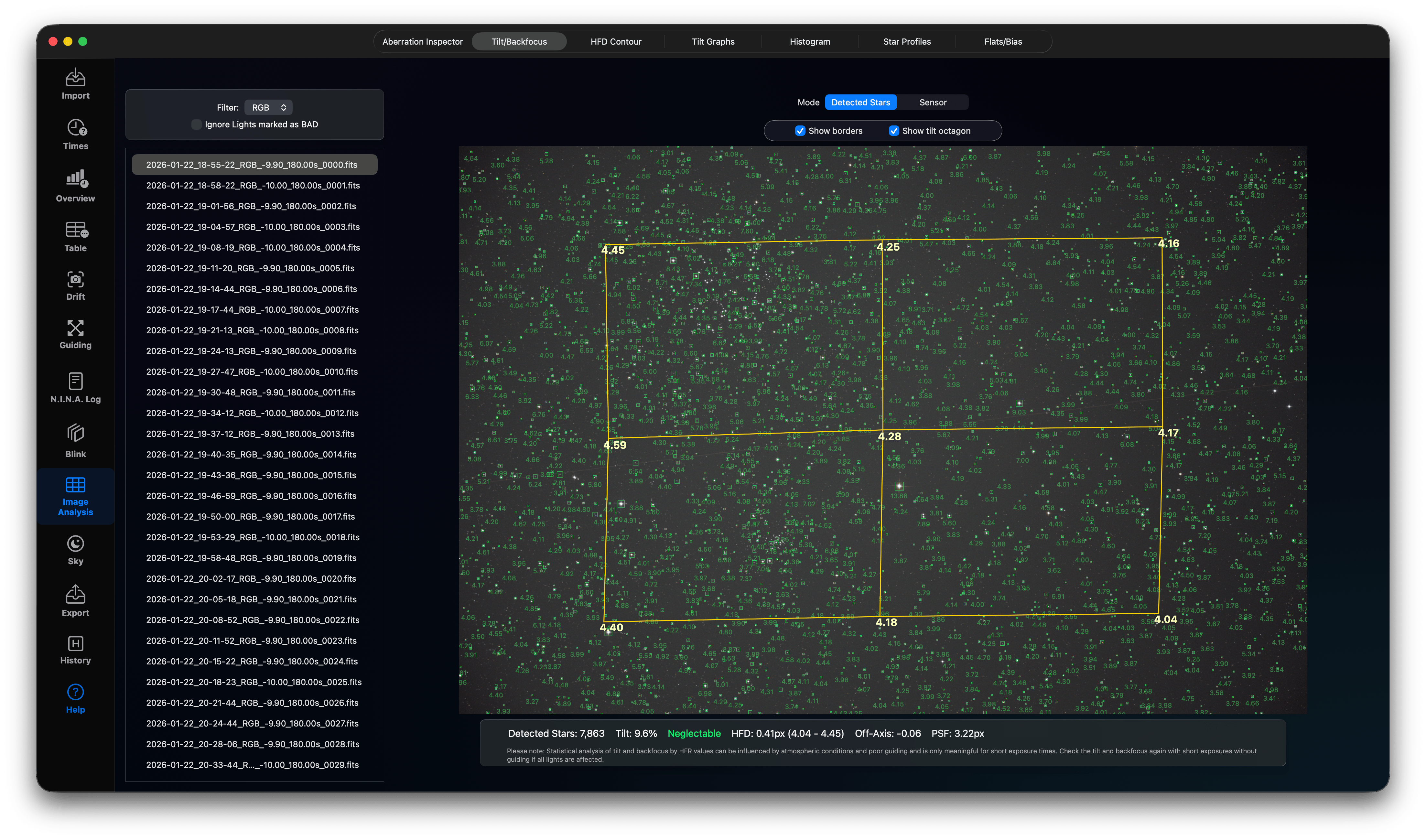1426x840 pixels.
Task: Select file ending _0018.fits
Action: point(255,537)
